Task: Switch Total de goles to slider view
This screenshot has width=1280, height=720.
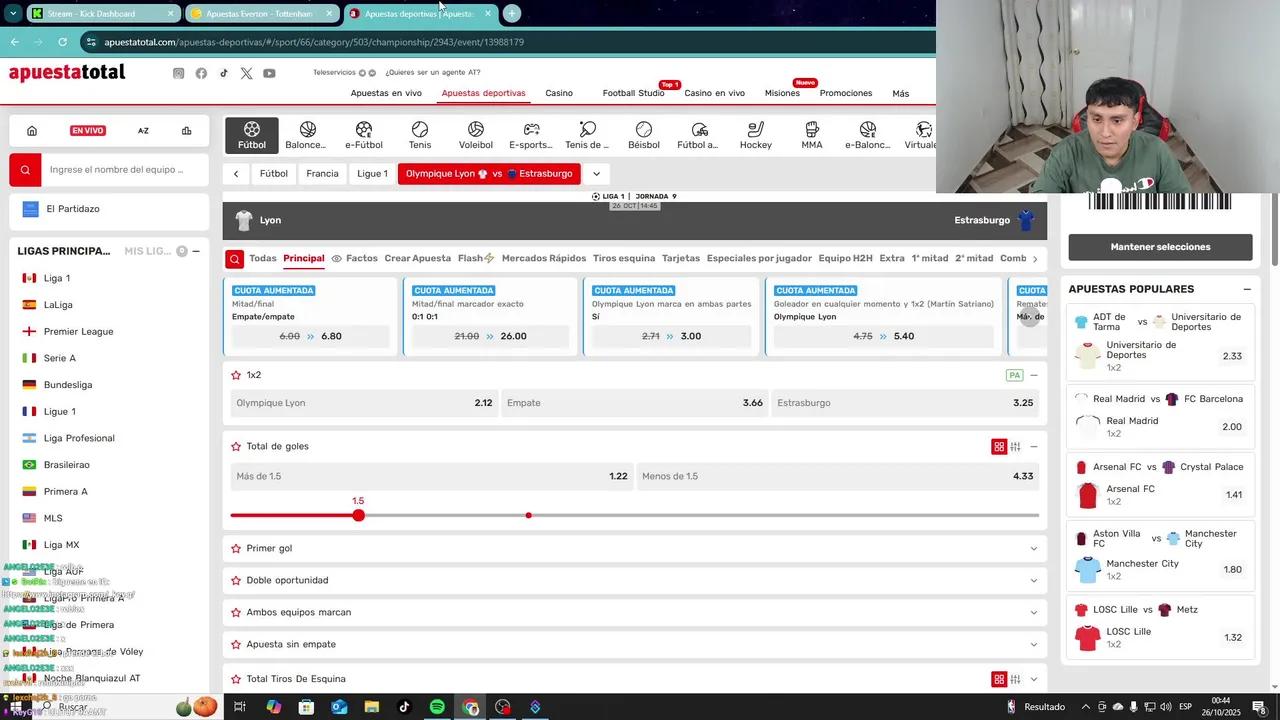Action: click(1015, 447)
